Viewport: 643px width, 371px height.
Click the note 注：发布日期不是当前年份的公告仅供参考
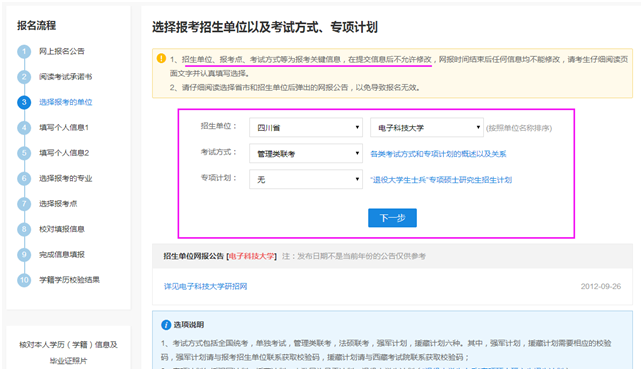[354, 256]
